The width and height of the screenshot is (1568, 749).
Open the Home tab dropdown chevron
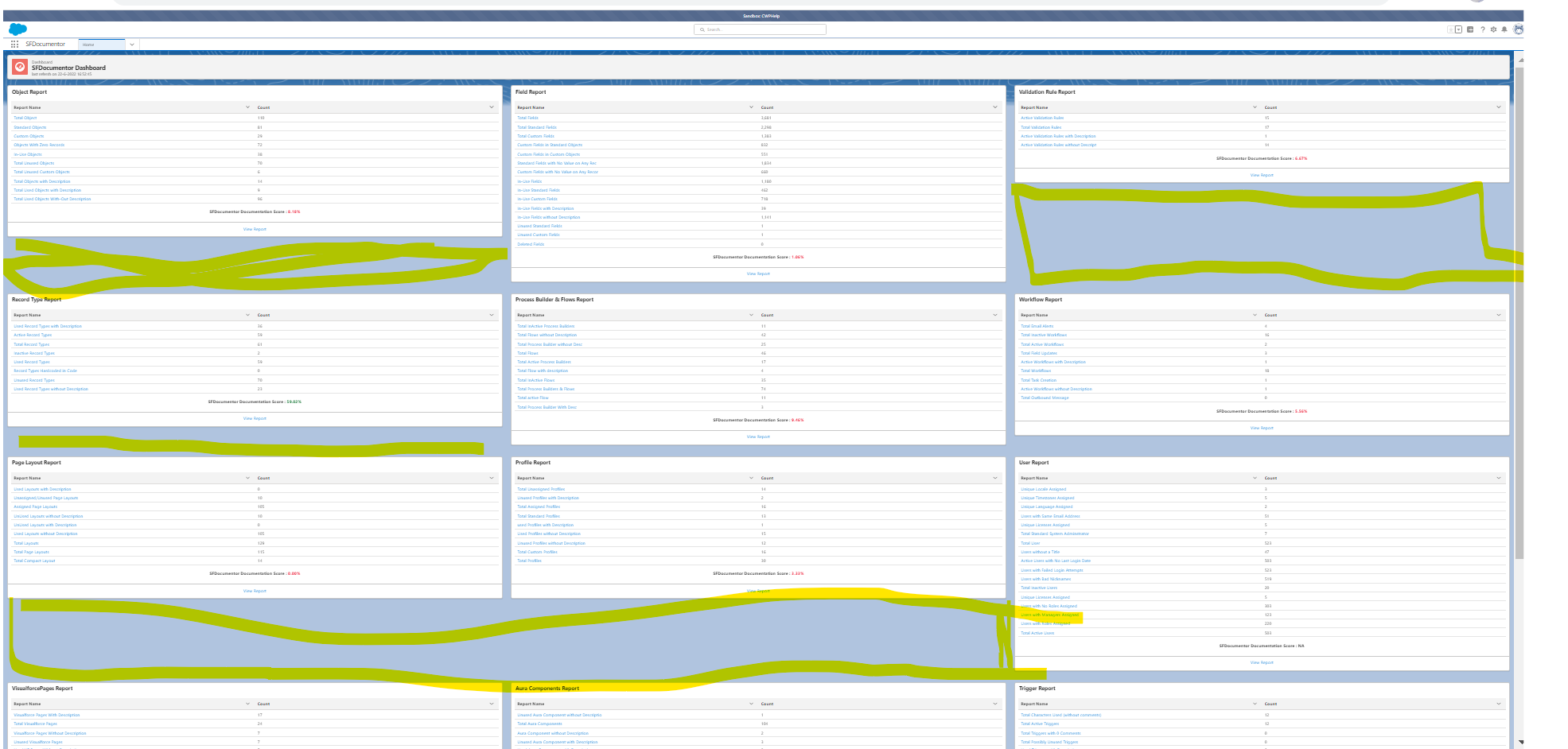click(132, 45)
